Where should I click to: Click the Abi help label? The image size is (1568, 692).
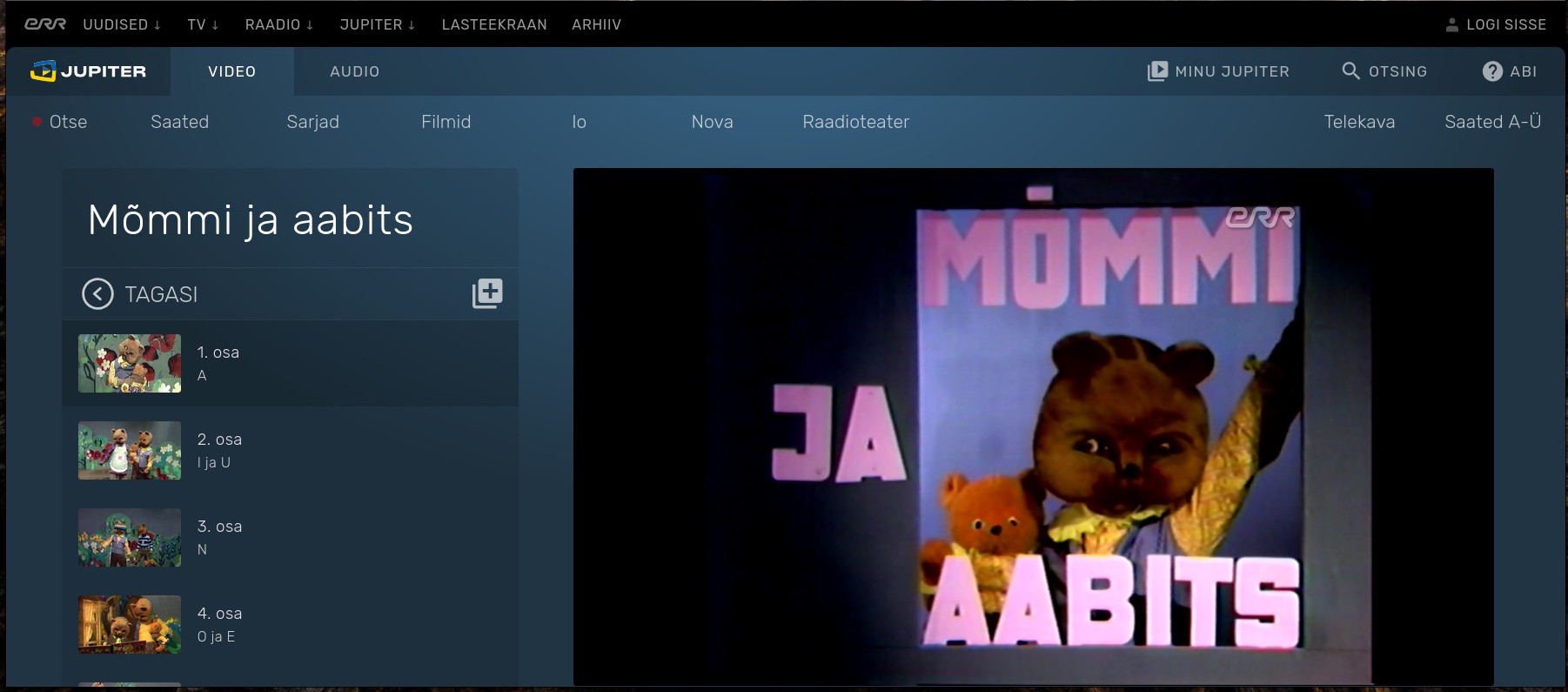tap(1524, 71)
